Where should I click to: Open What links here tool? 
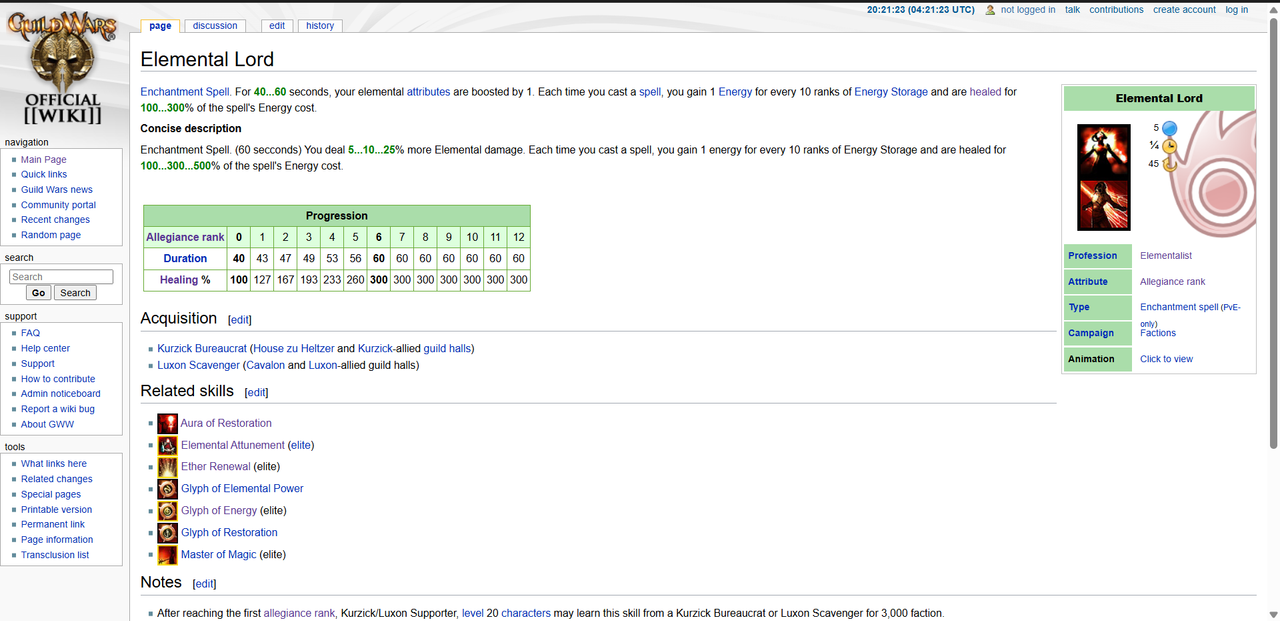click(54, 464)
